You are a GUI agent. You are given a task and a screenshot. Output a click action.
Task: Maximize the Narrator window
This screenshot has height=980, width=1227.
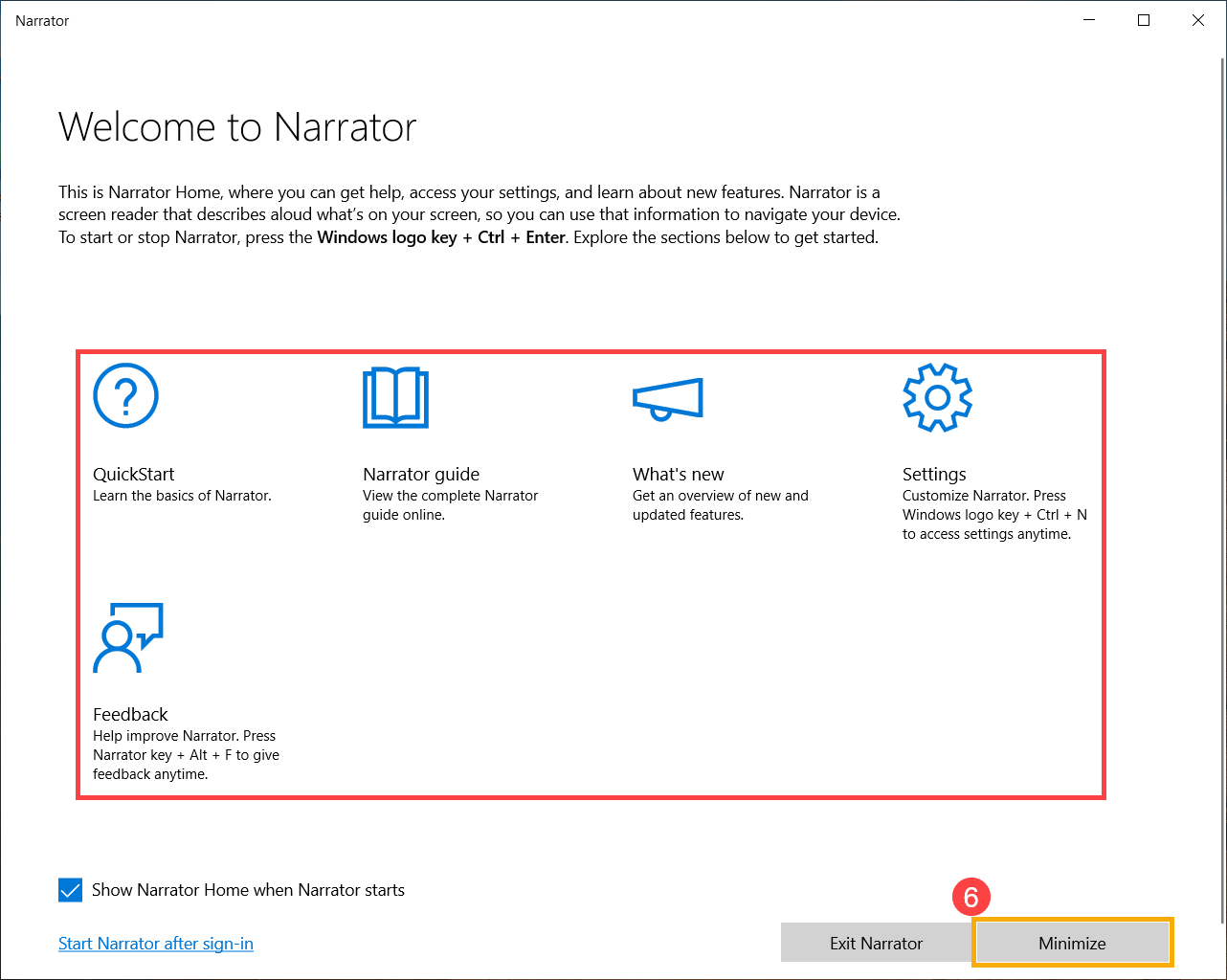tap(1144, 20)
